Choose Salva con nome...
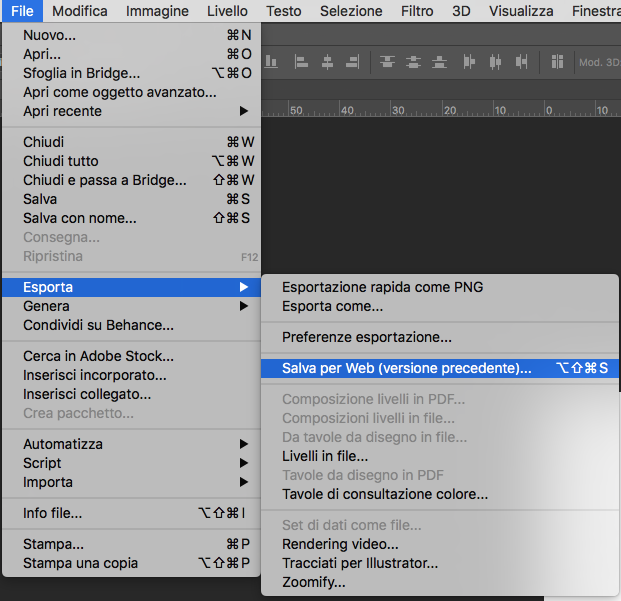 [x=131, y=218]
